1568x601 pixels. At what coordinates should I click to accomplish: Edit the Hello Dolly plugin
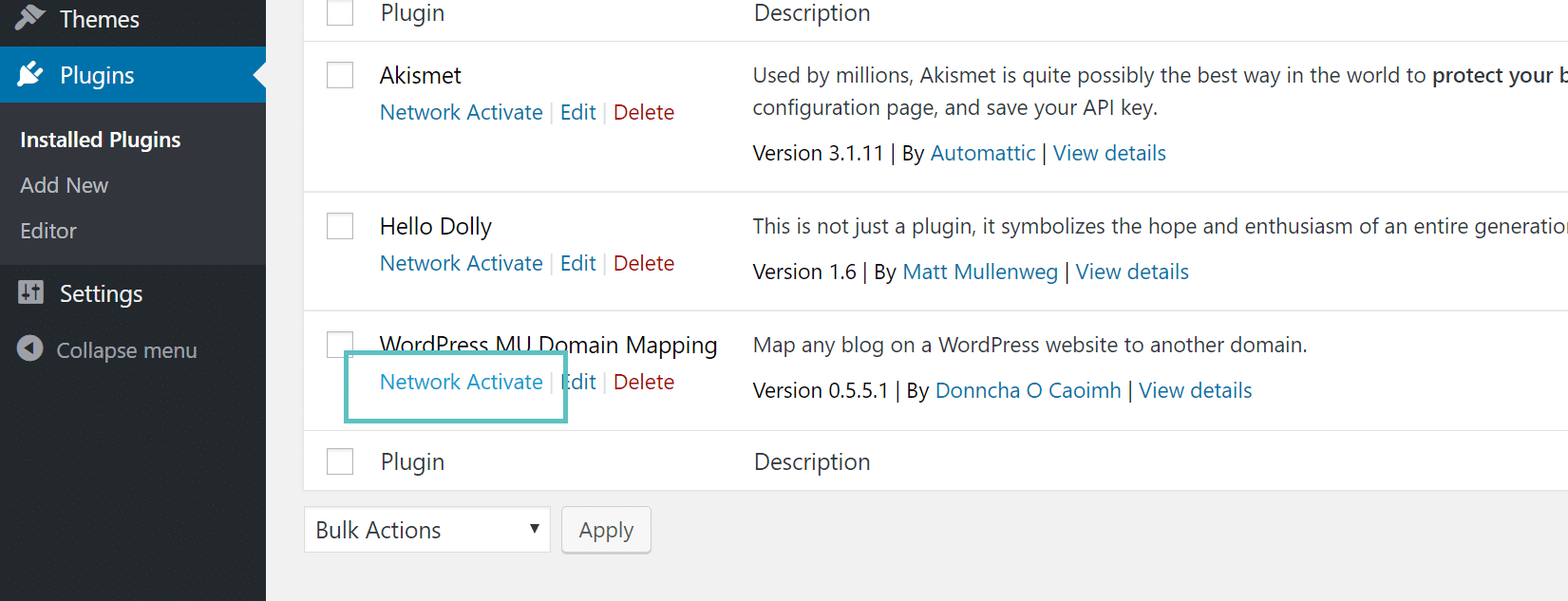(x=578, y=263)
